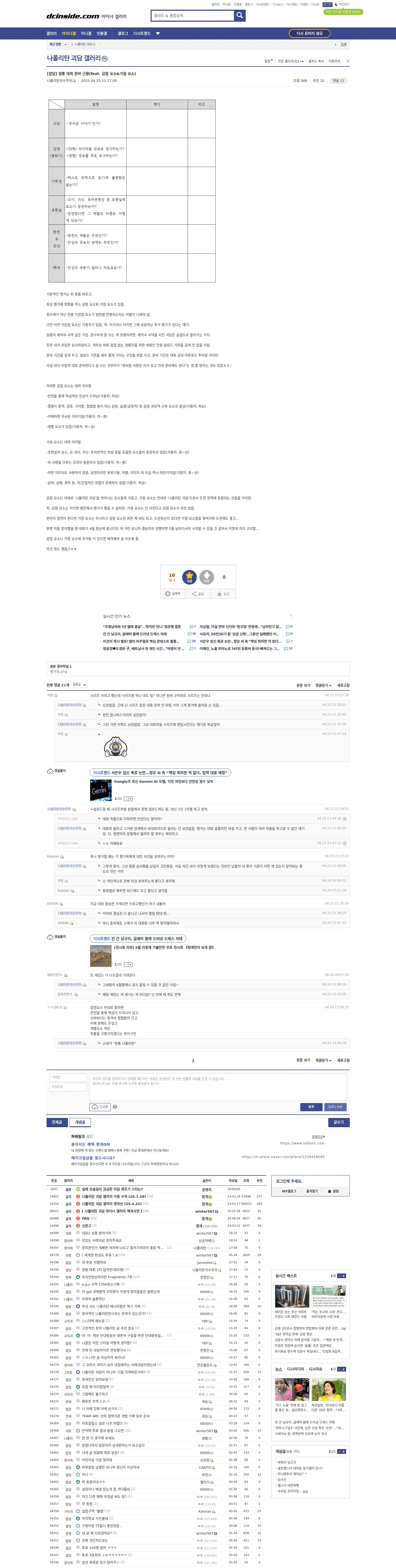Screen dimensions: 396x1568
Task: Collapse comments with top 댓글닫기
Action: tap(324, 685)
